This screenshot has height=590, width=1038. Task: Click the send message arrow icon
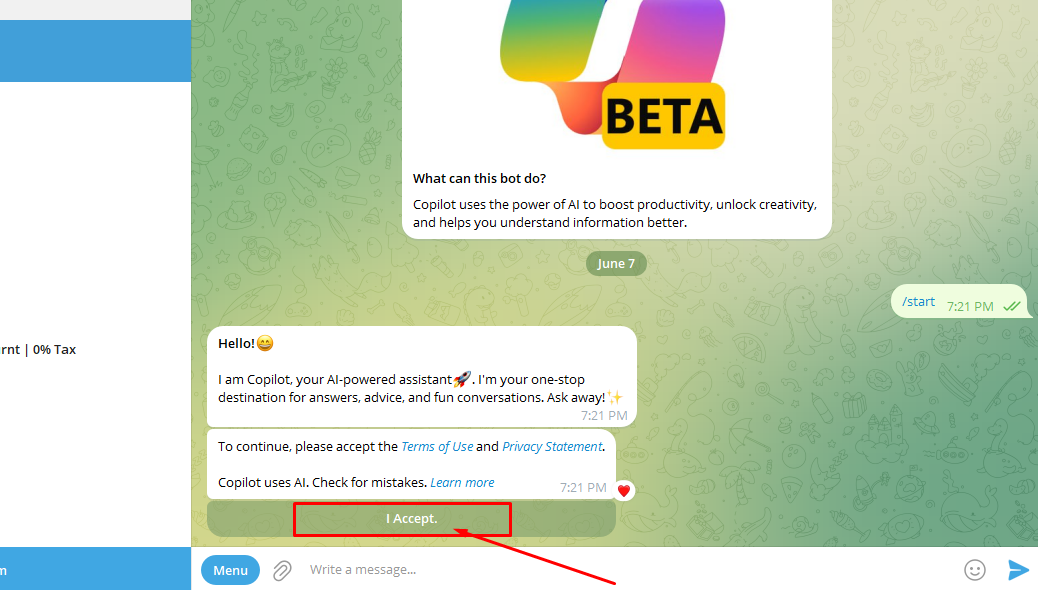point(1018,570)
